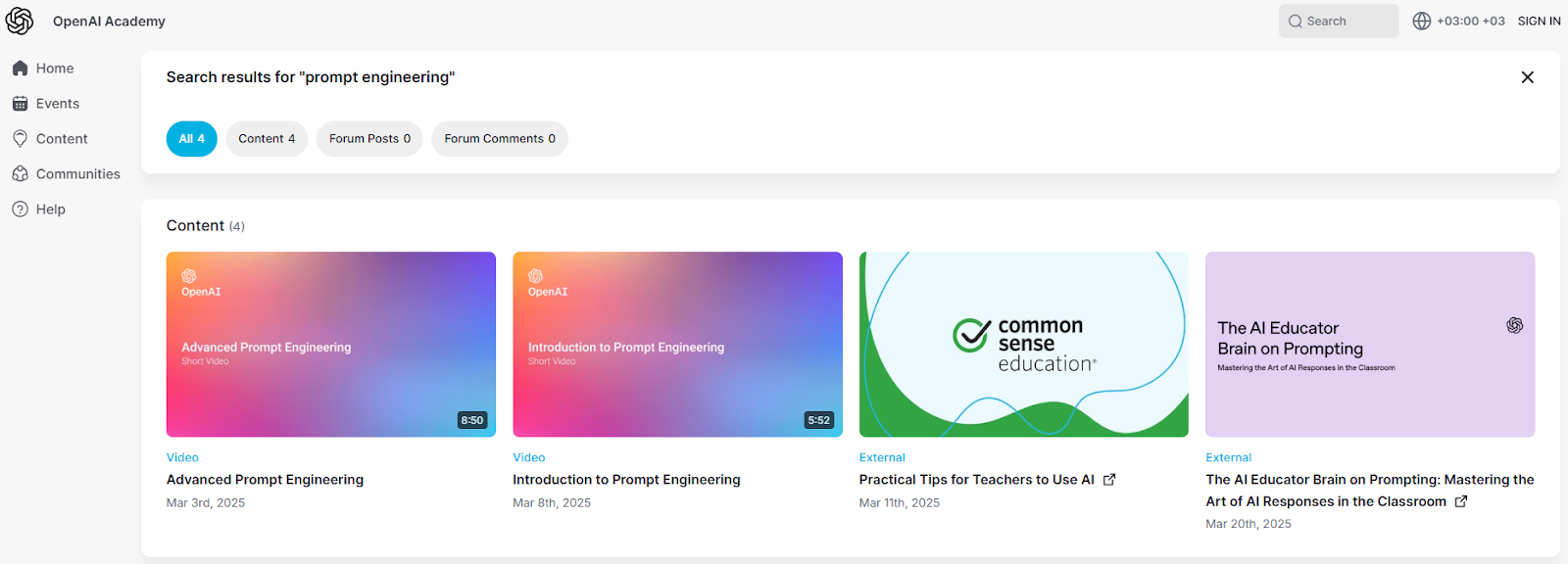Click the SIGN IN button
This screenshot has width=1568, height=564.
coord(1539,21)
